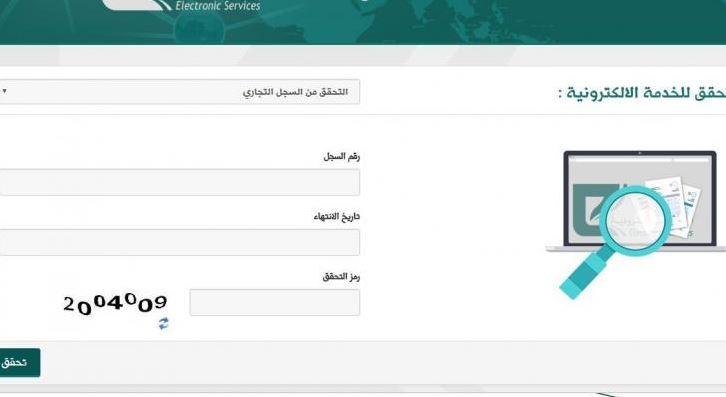Click the للخدمة الالكترونية heading

click(629, 93)
